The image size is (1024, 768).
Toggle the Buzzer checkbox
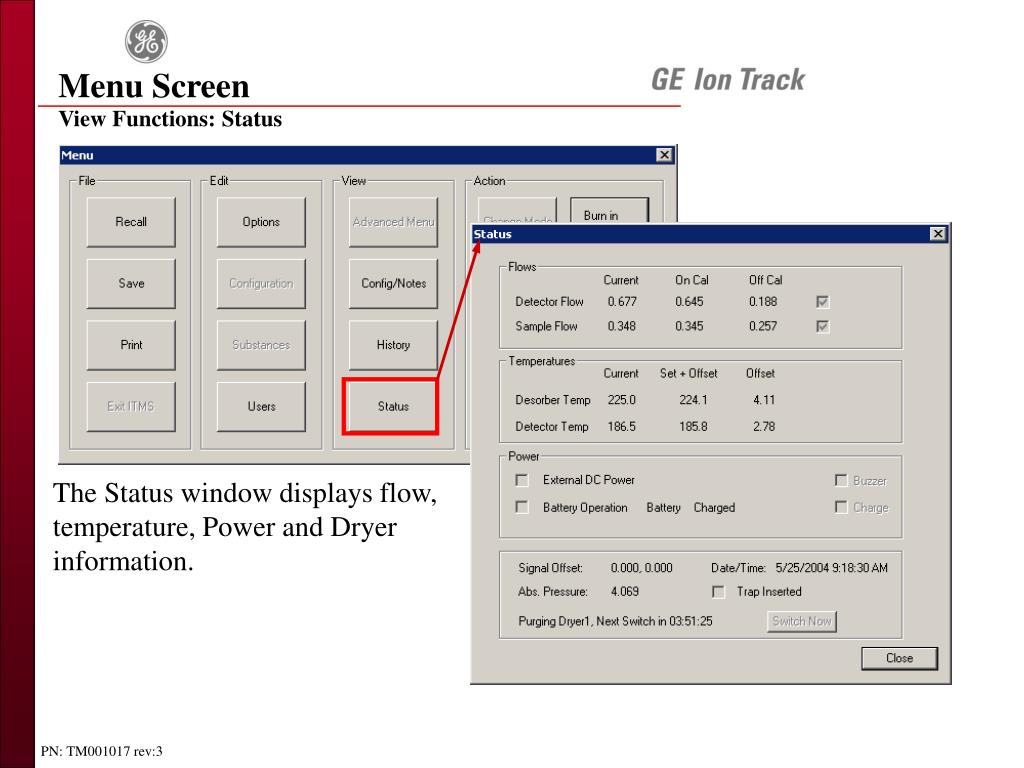[841, 481]
